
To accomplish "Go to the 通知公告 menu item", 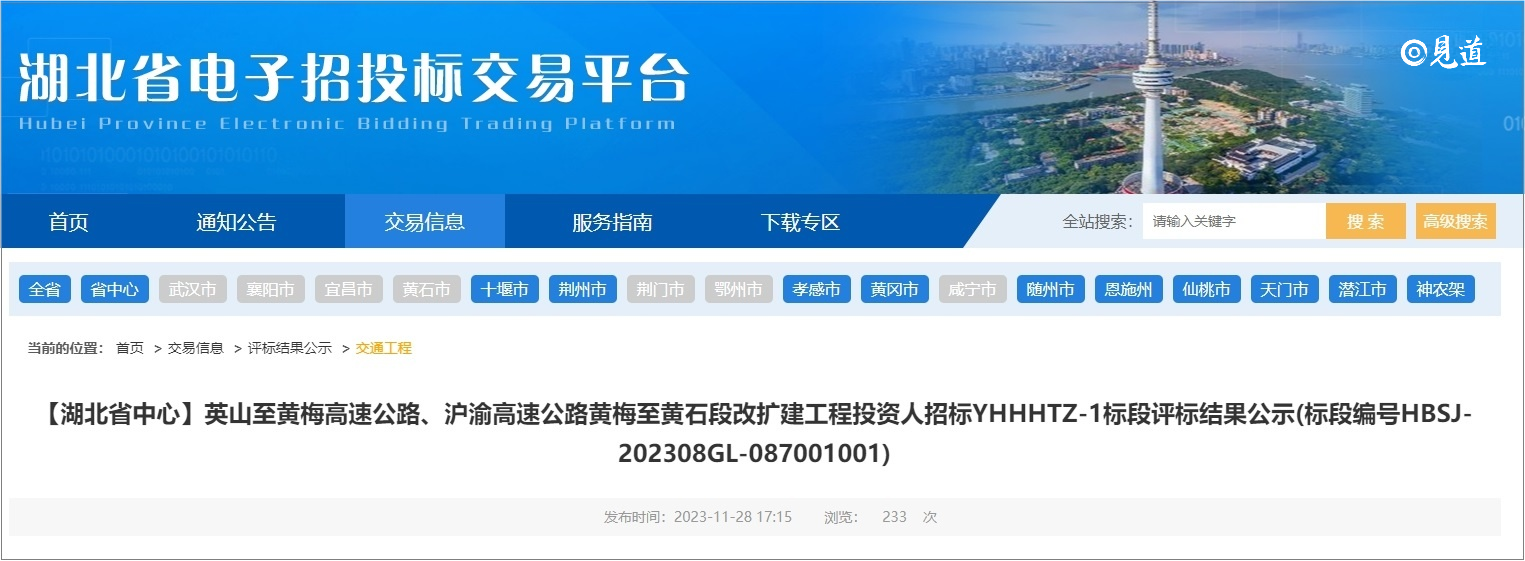I will tap(236, 222).
